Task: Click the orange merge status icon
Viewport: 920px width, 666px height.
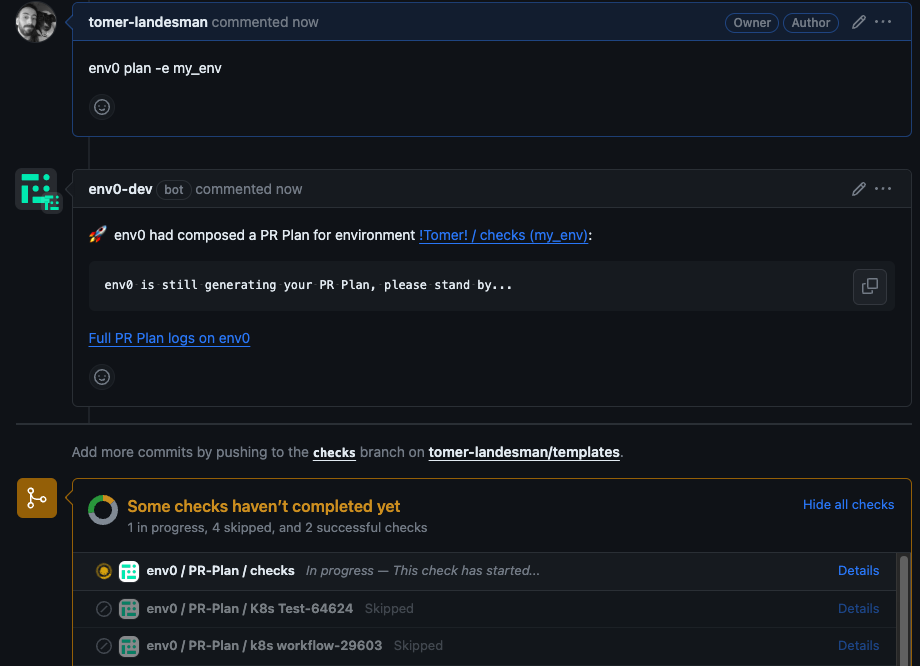Action: [x=37, y=498]
